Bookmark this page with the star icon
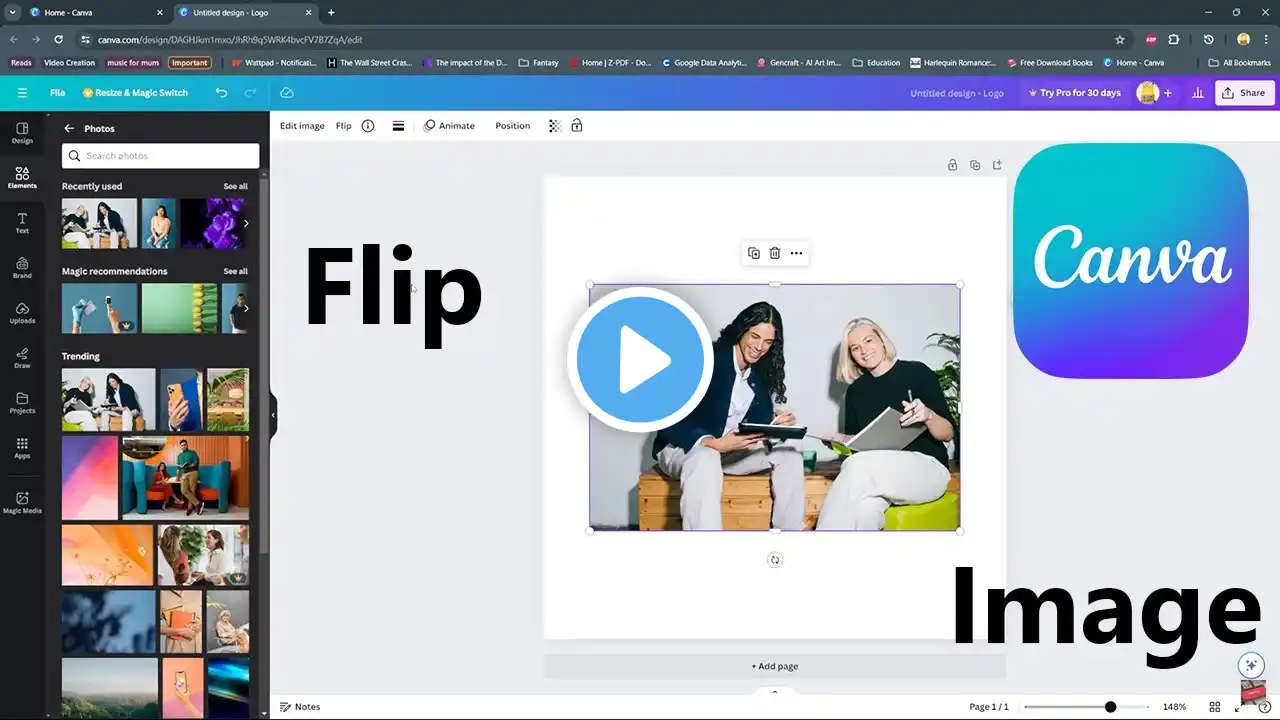This screenshot has width=1280, height=720. pos(1120,39)
